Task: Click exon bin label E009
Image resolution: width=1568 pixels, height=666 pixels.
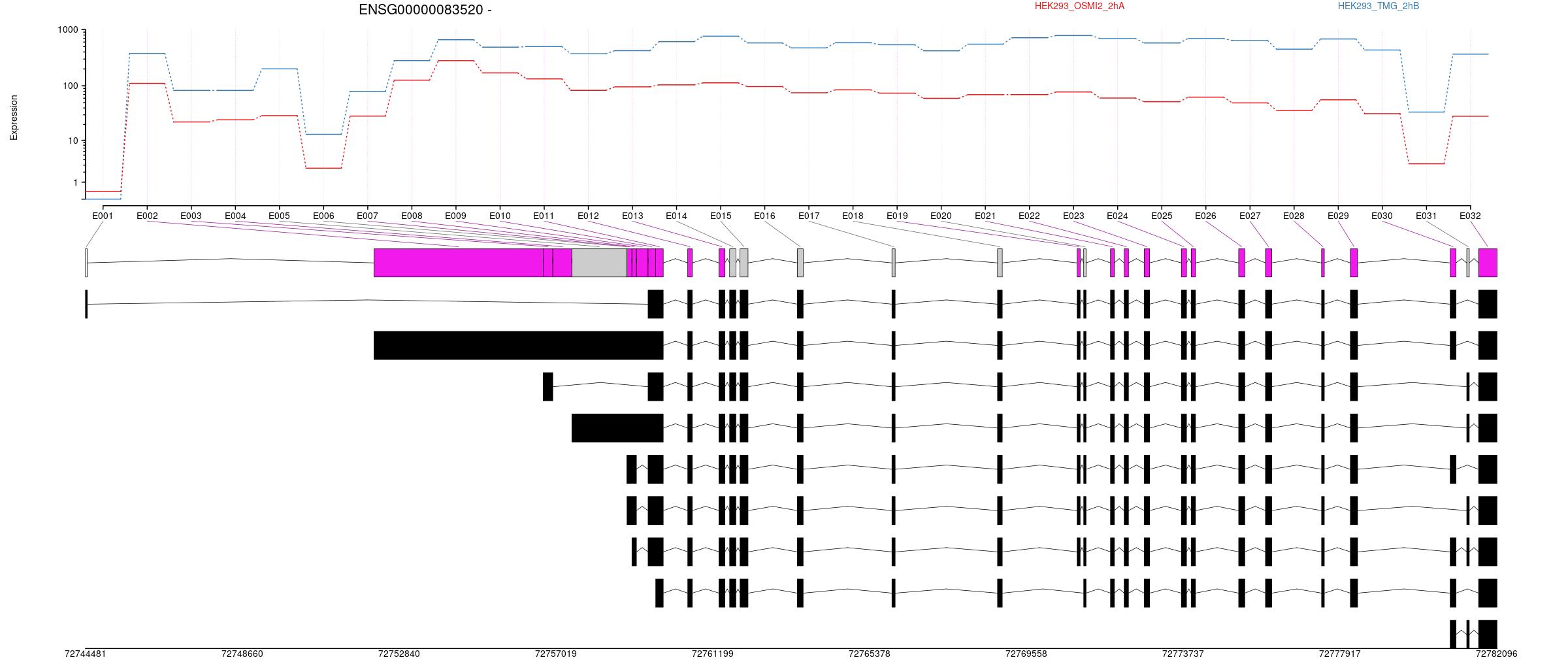Action: tap(455, 216)
